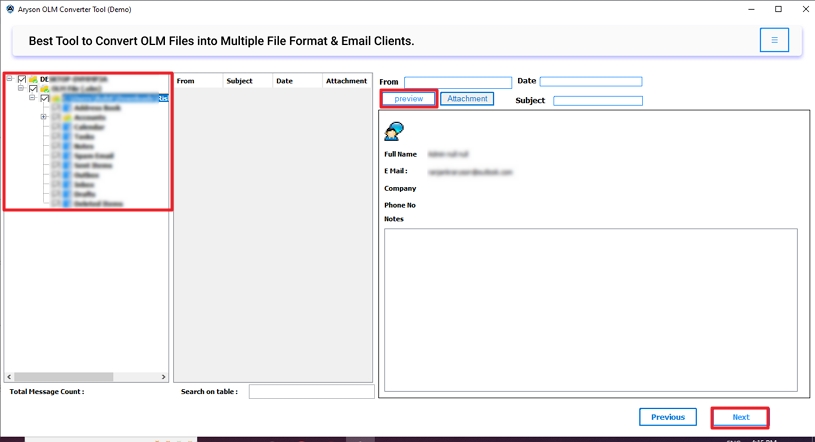The width and height of the screenshot is (815, 442).
Task: Toggle the Calendar checkbox
Action: click(56, 127)
